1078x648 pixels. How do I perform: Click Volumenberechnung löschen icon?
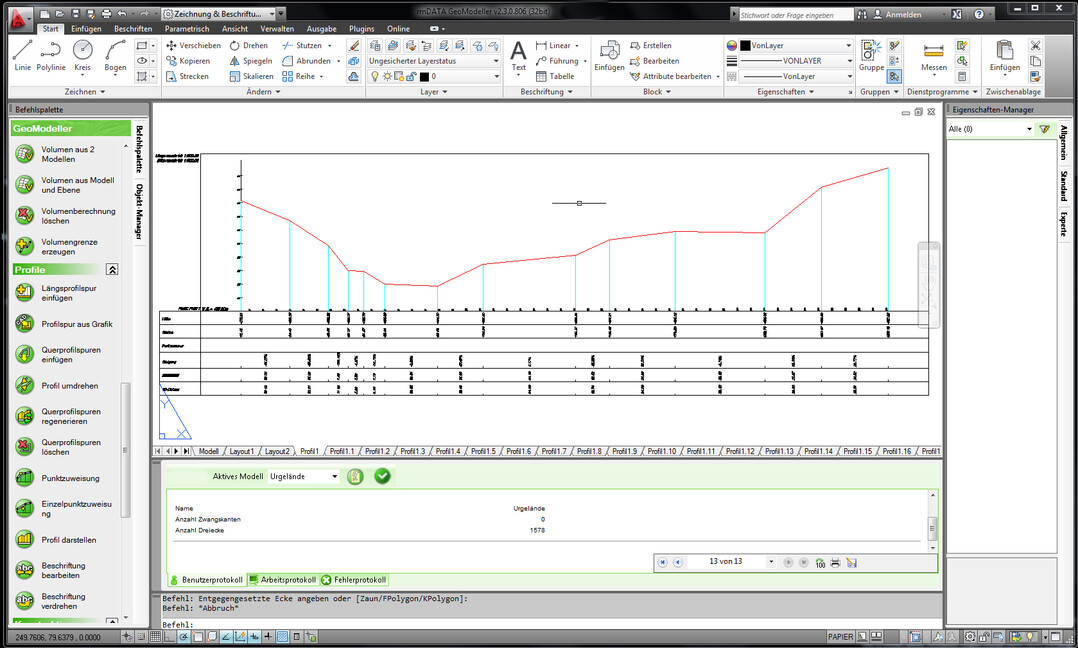pyautogui.click(x=25, y=216)
